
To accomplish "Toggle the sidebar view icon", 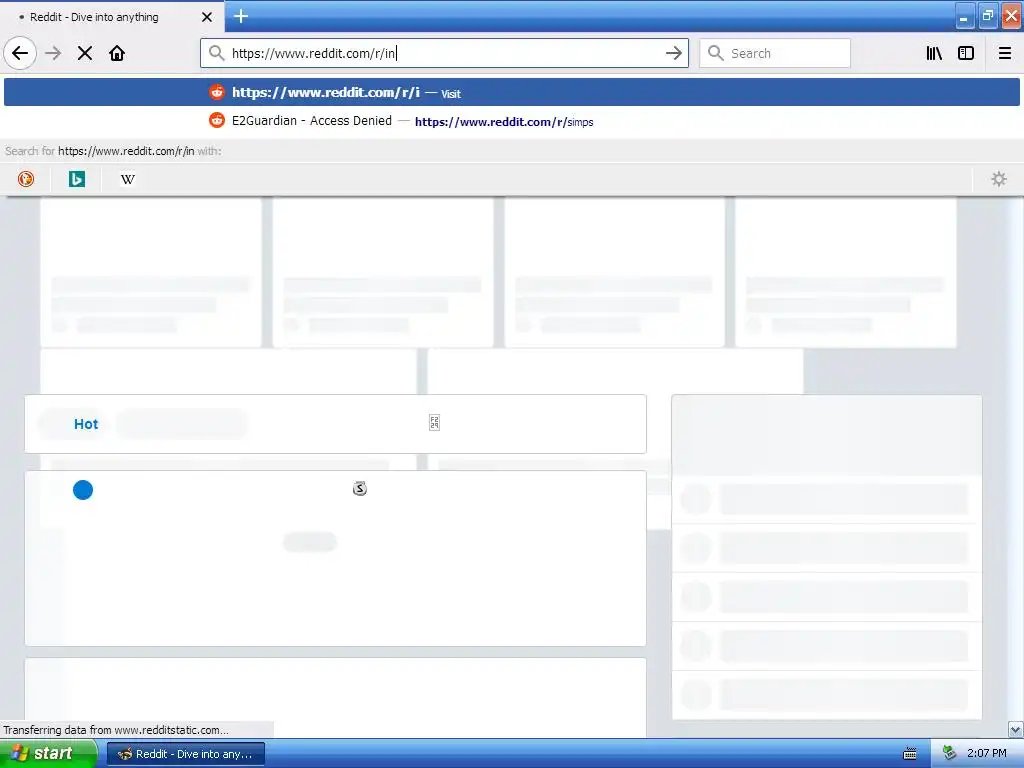I will click(x=966, y=54).
